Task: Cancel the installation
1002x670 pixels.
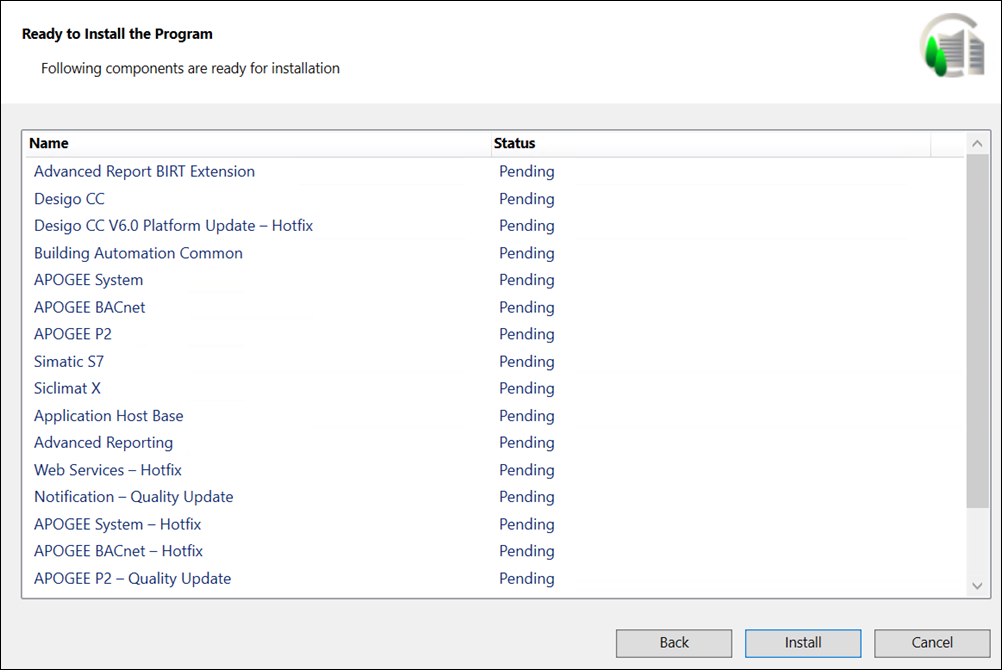Action: [932, 643]
